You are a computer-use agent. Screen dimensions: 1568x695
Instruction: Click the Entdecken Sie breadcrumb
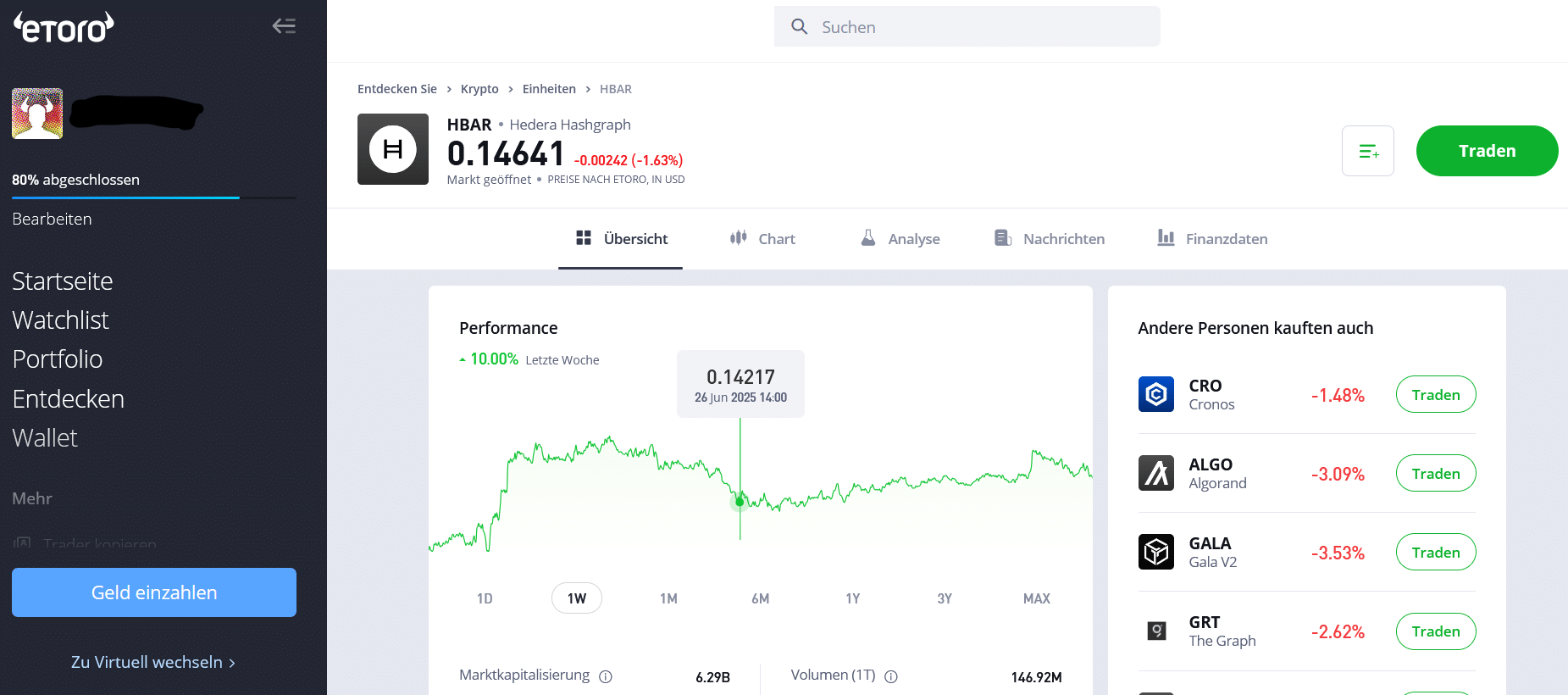(x=397, y=89)
